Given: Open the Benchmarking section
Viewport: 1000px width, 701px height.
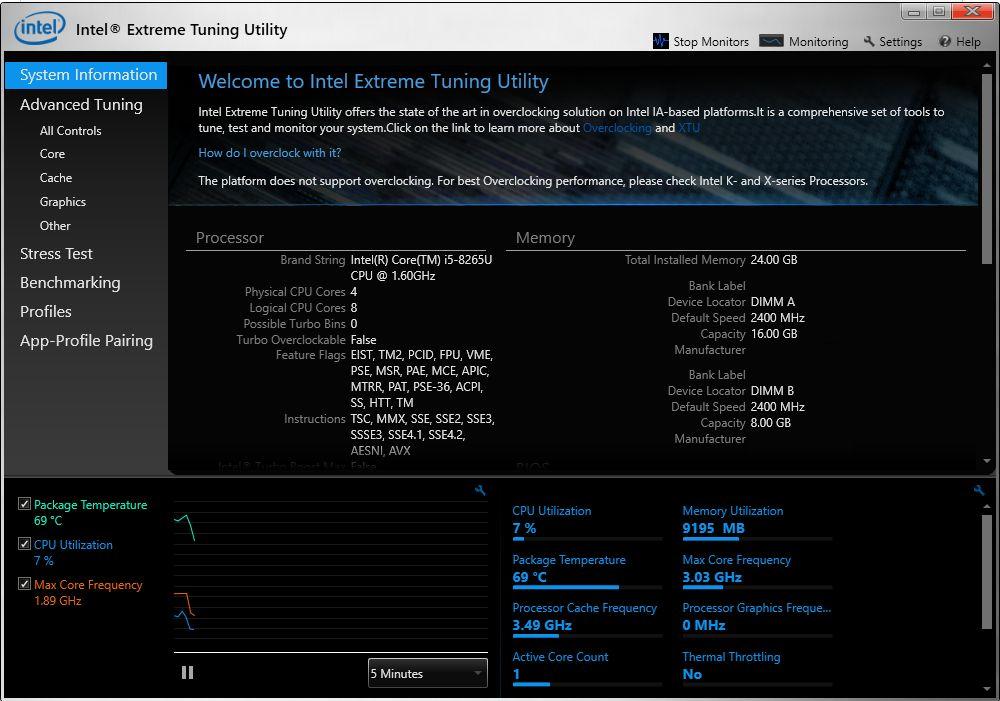Looking at the screenshot, I should [x=70, y=283].
